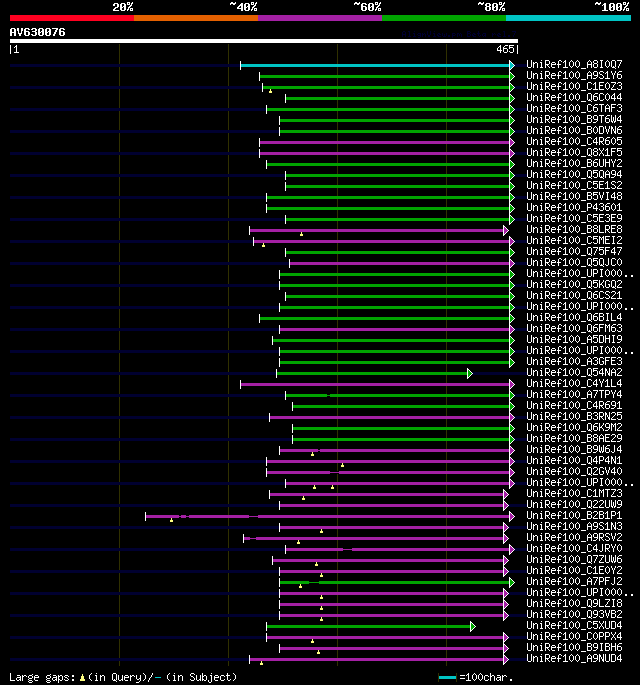This screenshot has width=640, height=685.
Task: Click the purple ~60% identity legend segment
Action: coord(320,18)
